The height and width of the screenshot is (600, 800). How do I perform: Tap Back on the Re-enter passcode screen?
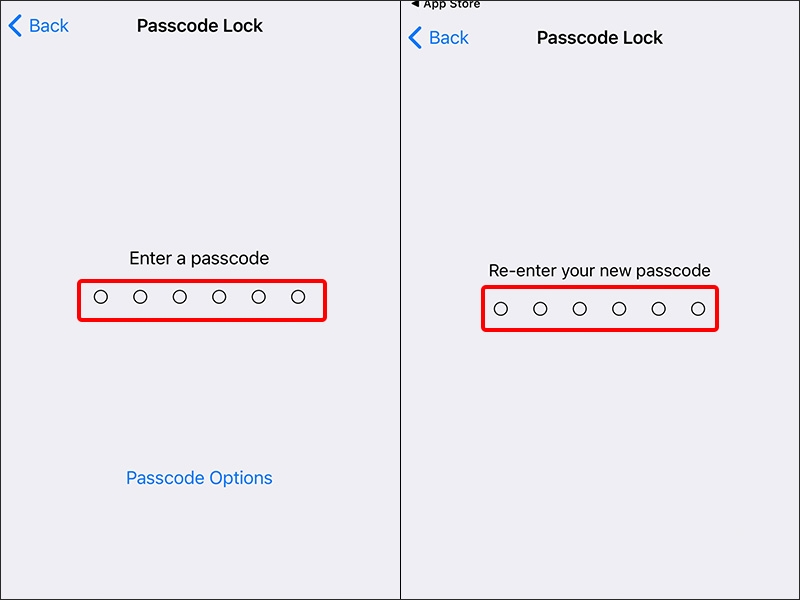(x=439, y=38)
